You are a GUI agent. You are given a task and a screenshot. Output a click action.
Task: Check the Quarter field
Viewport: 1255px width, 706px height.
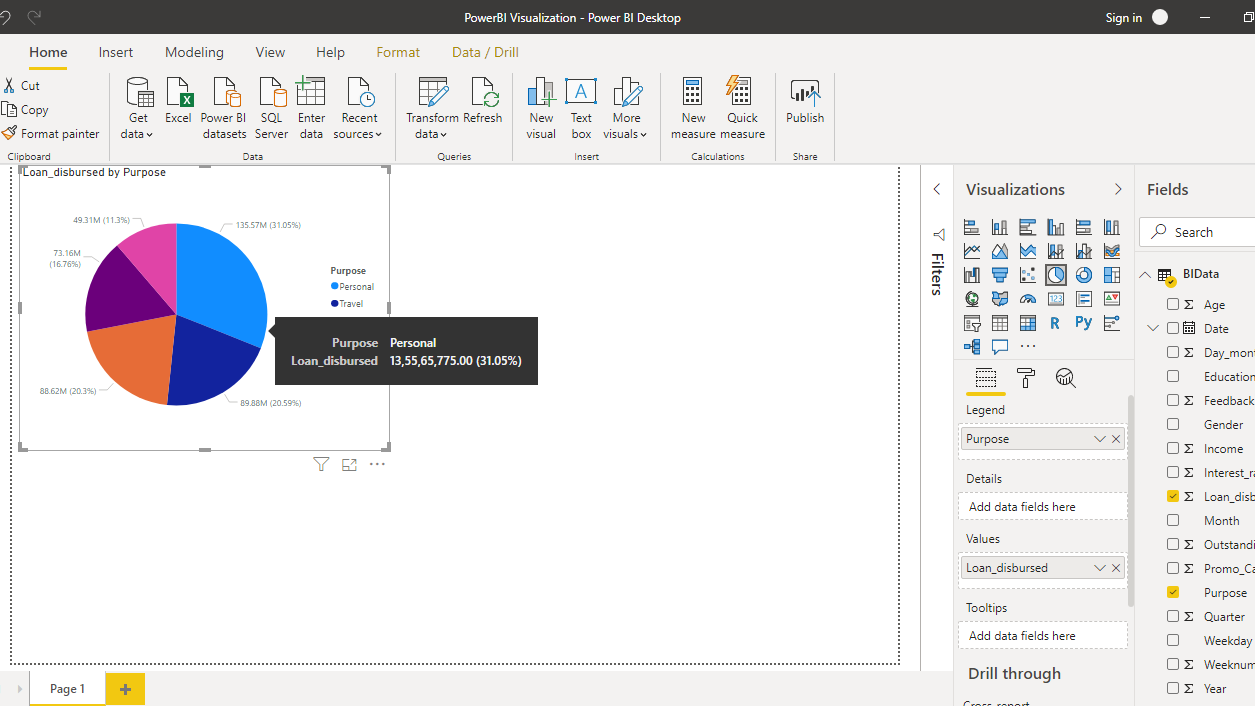(x=1173, y=616)
